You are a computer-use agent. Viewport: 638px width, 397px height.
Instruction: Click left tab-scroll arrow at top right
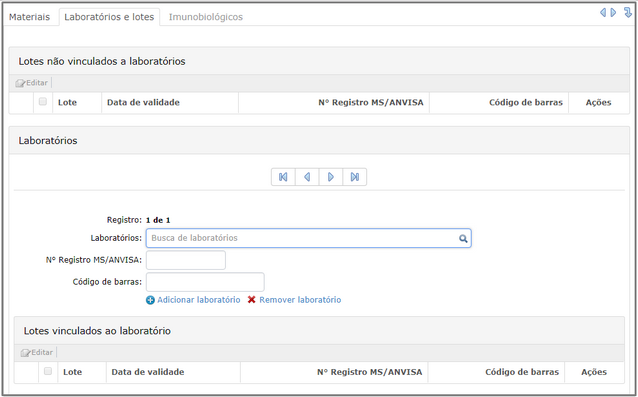[x=603, y=13]
